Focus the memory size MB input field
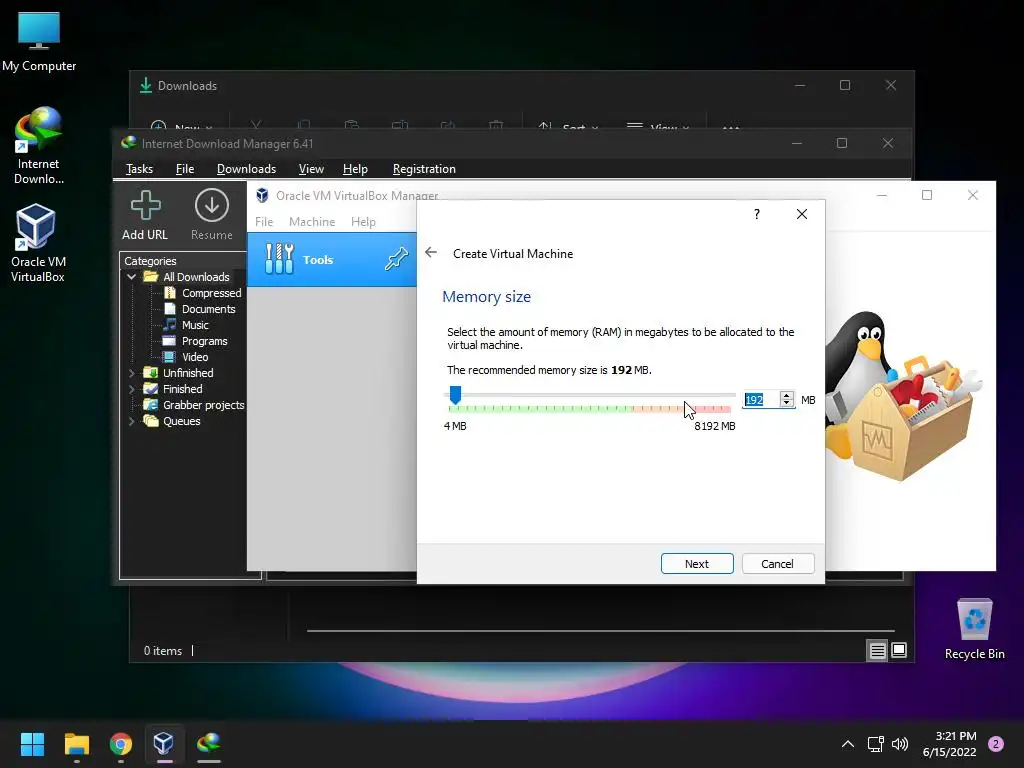Image resolution: width=1024 pixels, height=768 pixels. coord(760,400)
